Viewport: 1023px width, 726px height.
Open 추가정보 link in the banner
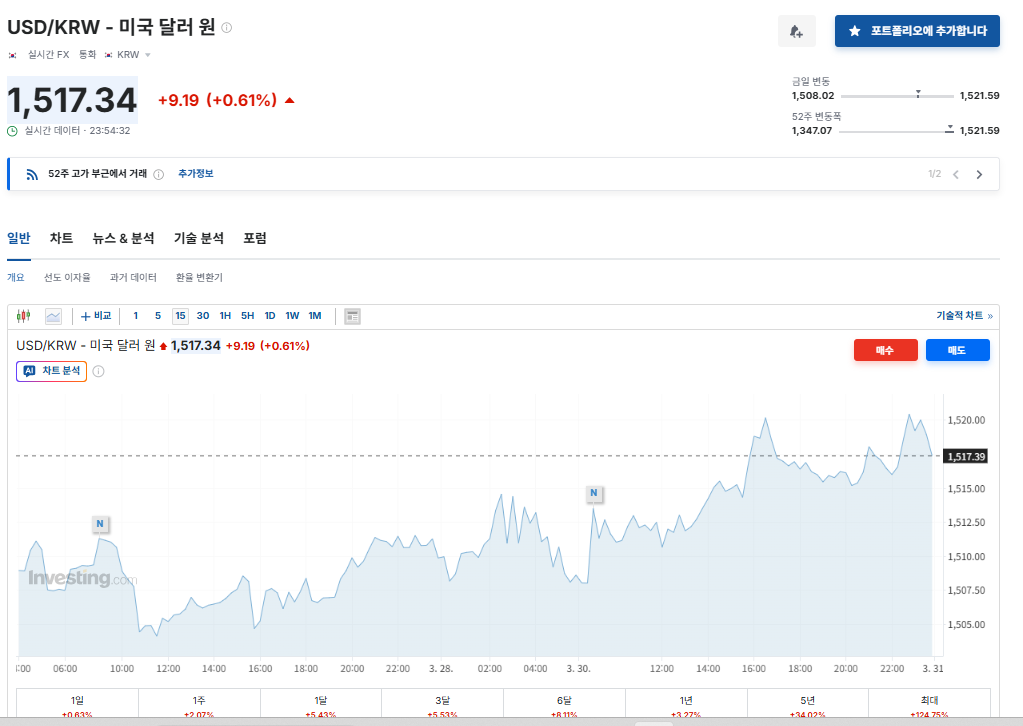point(196,174)
